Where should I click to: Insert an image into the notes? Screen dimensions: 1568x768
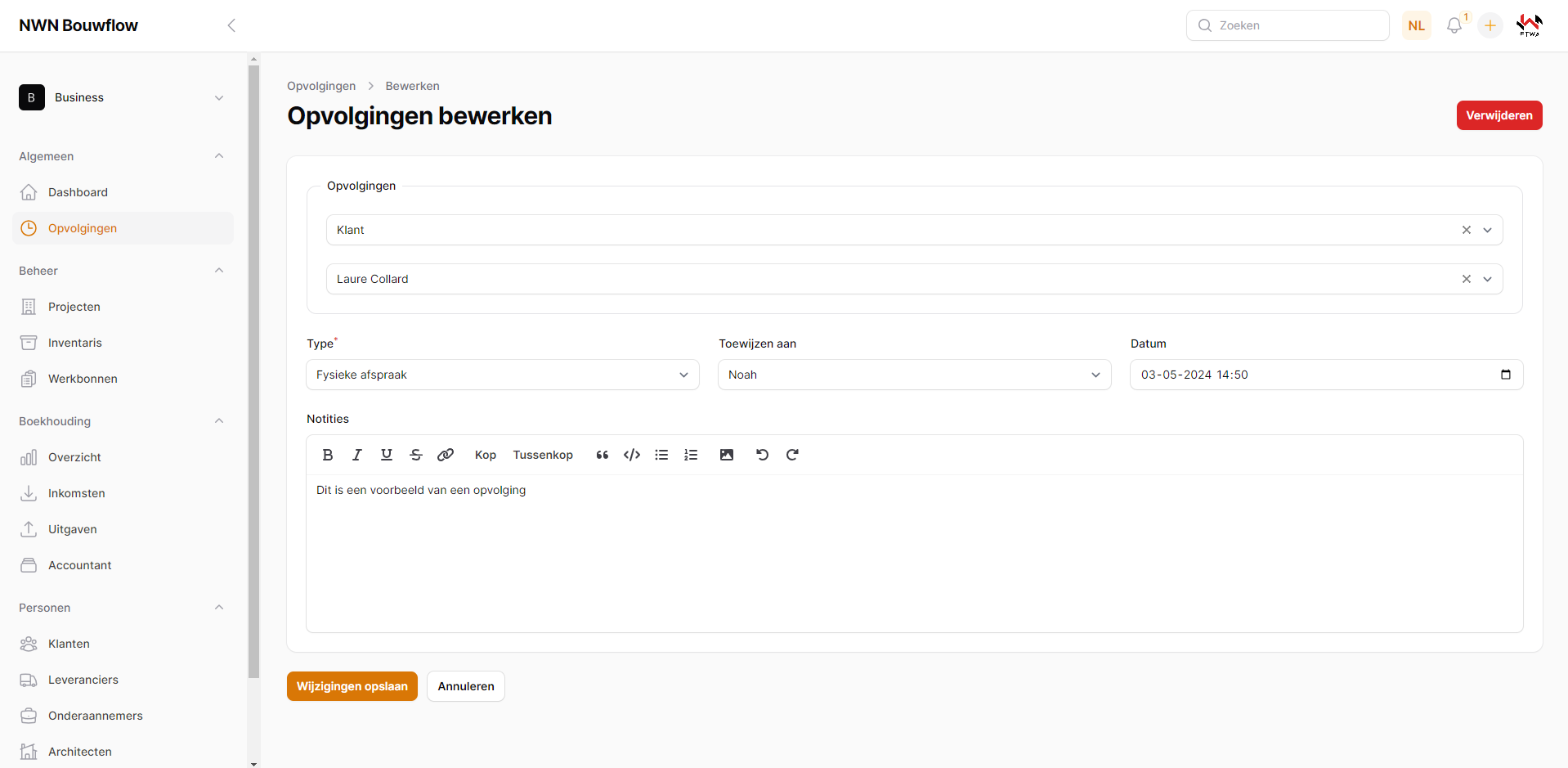pos(727,455)
